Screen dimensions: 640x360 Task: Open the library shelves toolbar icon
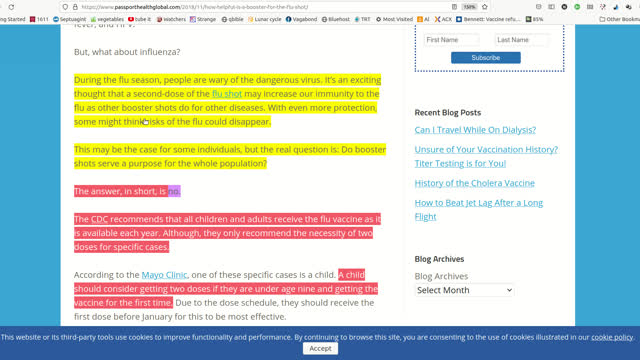(590, 7)
